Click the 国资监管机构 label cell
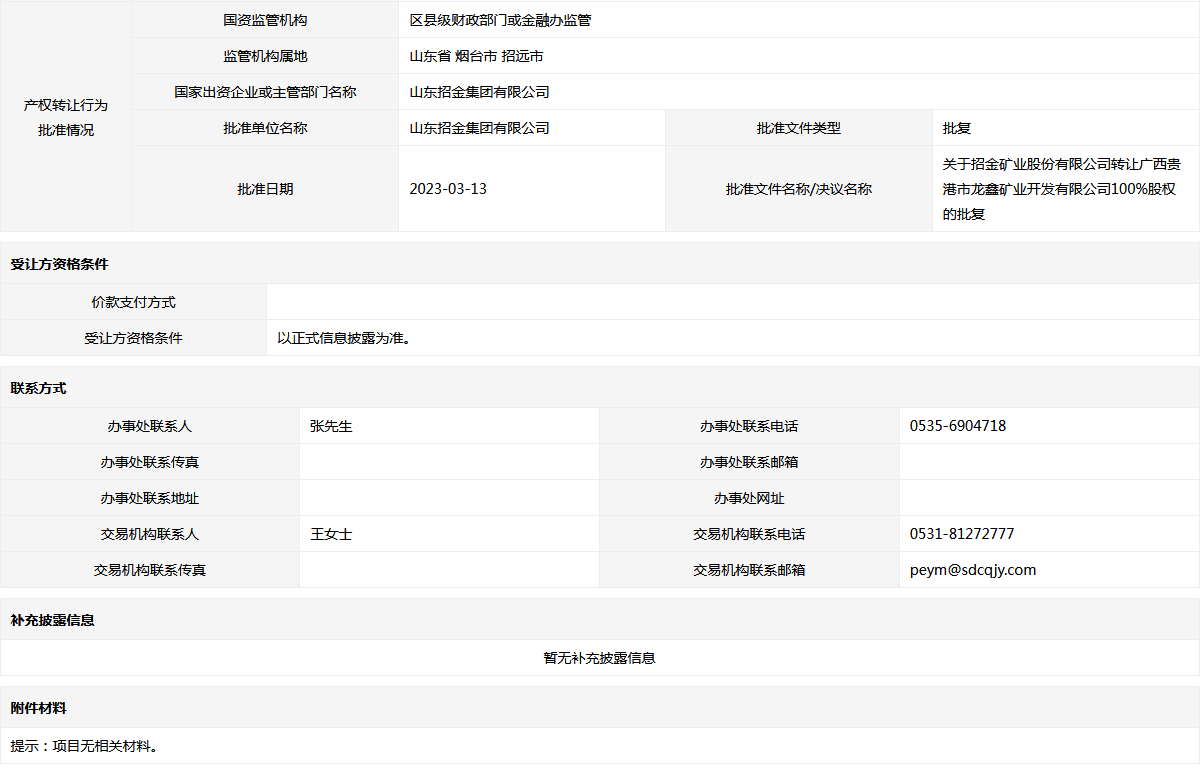Screen dimensions: 1202x769 pyautogui.click(x=265, y=20)
